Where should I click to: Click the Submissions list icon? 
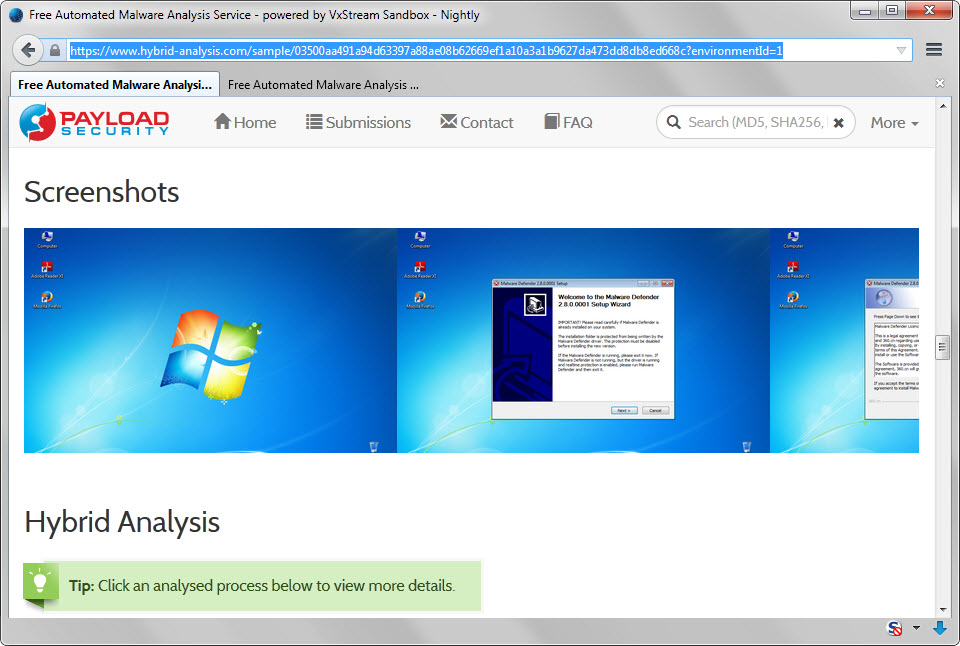pos(314,122)
